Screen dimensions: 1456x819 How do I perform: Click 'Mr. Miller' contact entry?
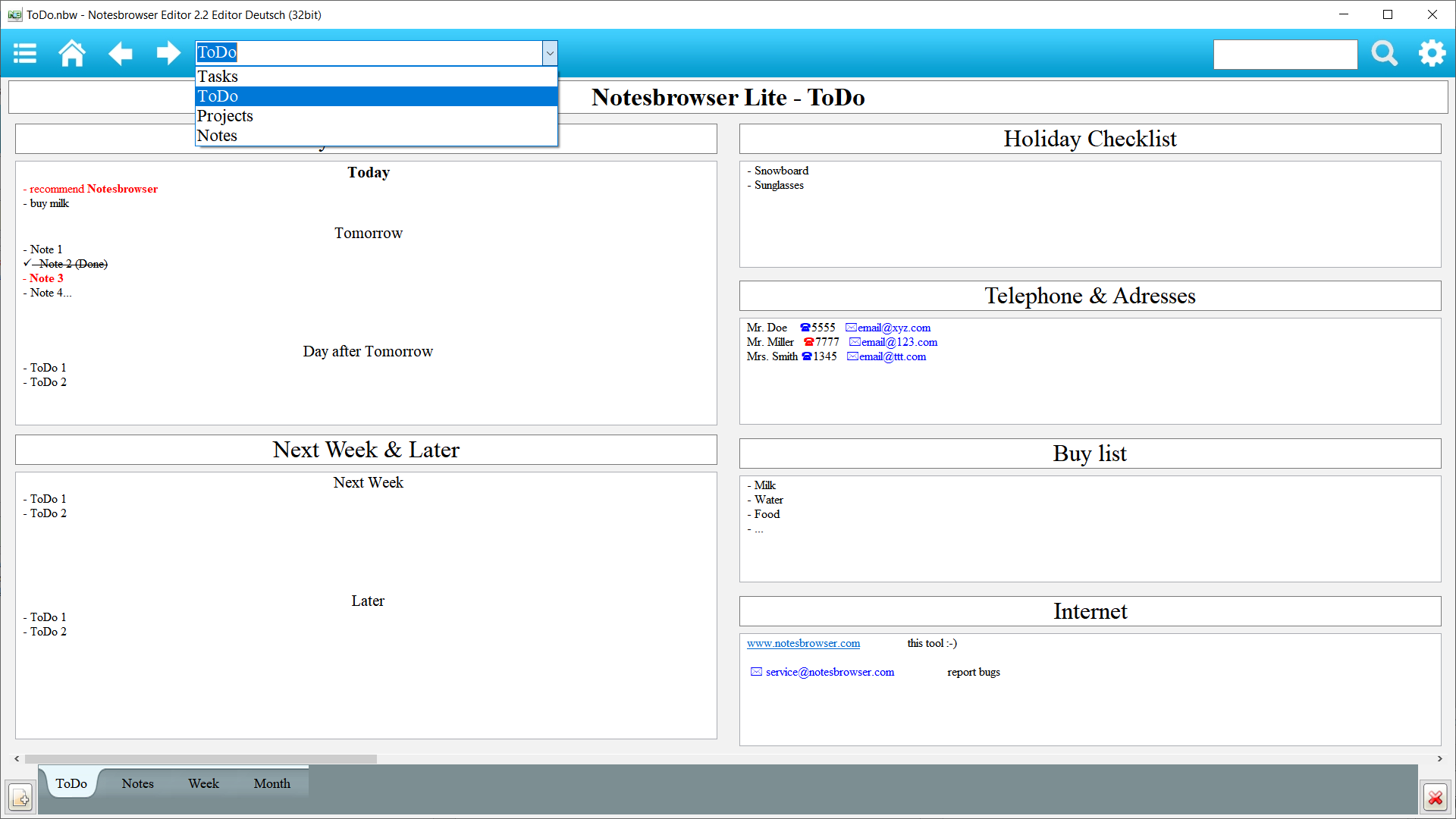coord(770,342)
